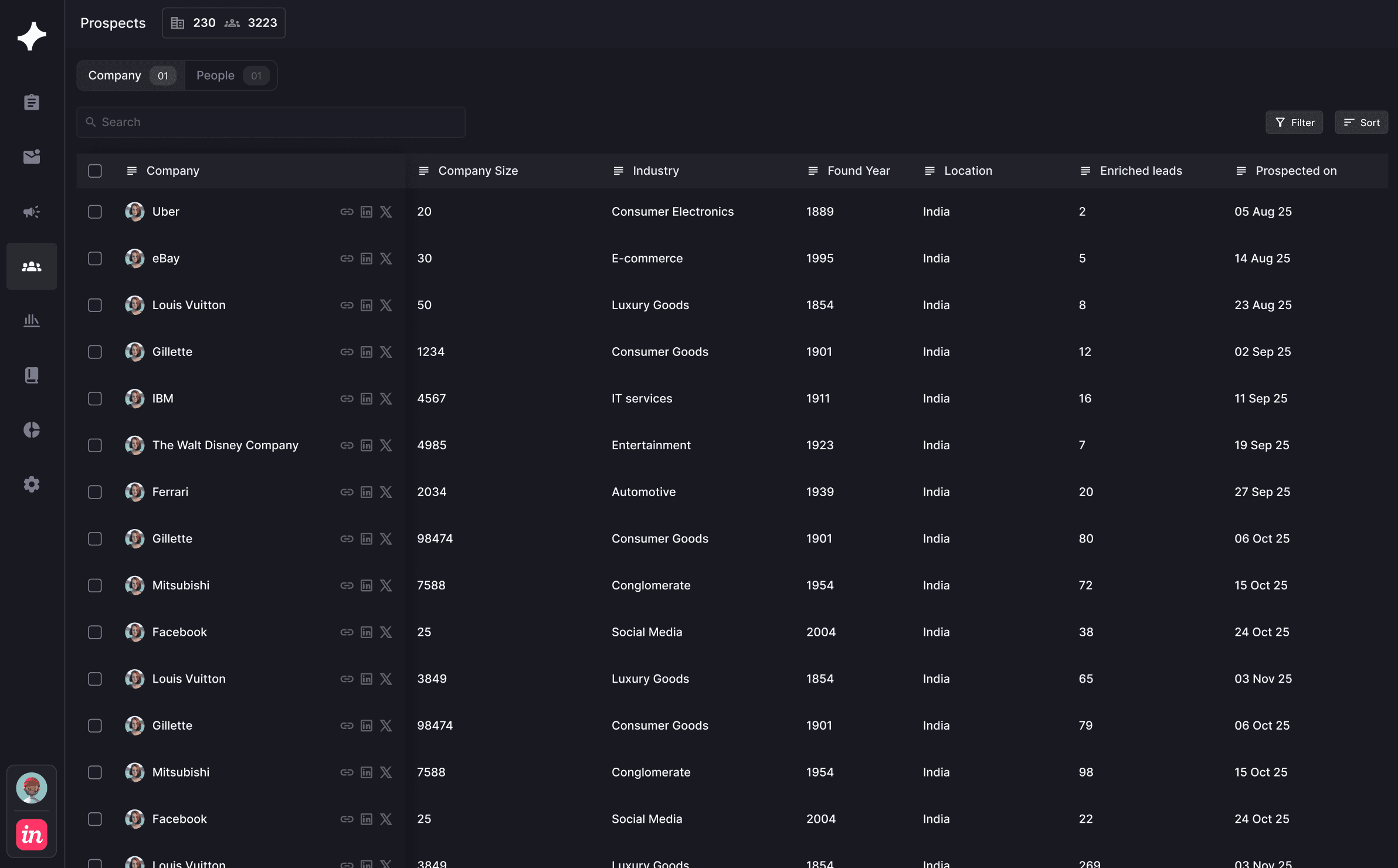Open the megaphone campaigns sidebar icon
Viewport: 1398px width, 868px height.
pos(32,212)
